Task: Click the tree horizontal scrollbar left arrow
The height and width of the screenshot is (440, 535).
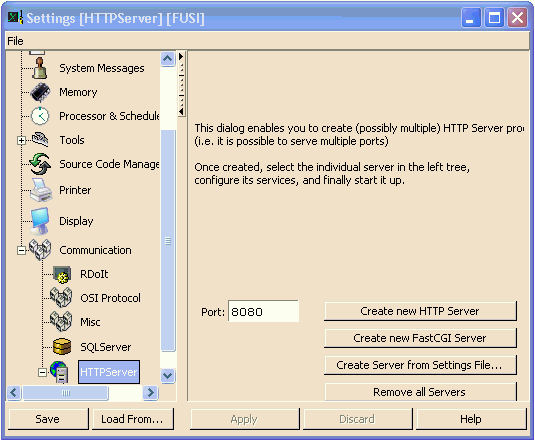Action: tap(14, 393)
